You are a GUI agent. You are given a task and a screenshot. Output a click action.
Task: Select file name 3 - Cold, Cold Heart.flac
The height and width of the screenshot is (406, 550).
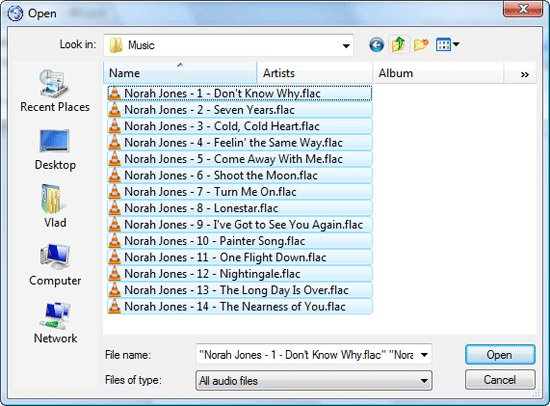click(x=222, y=126)
